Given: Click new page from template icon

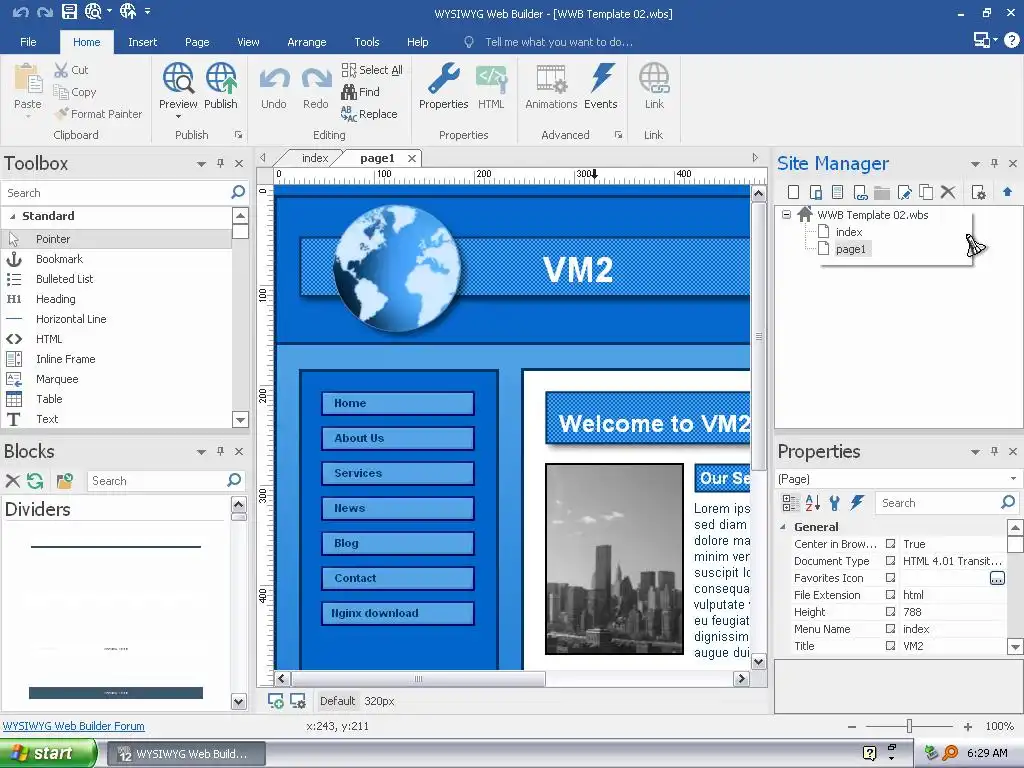Looking at the screenshot, I should click(838, 192).
